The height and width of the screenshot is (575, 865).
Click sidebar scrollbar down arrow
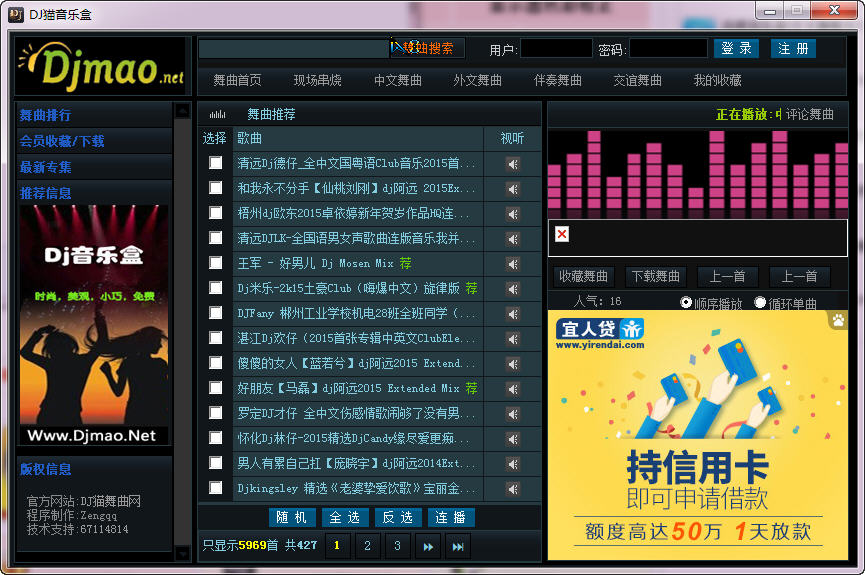(x=183, y=553)
